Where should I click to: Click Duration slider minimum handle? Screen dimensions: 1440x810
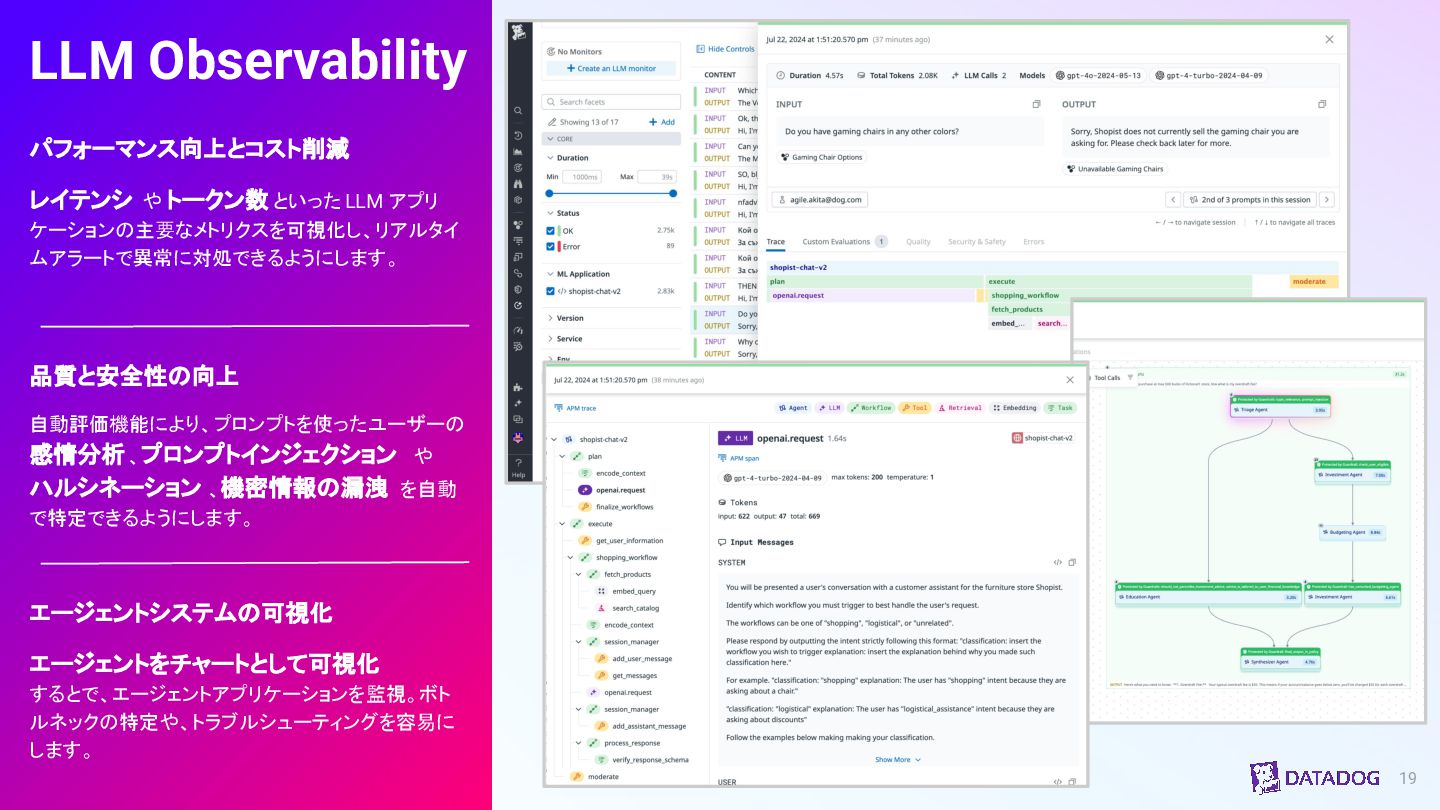point(549,193)
